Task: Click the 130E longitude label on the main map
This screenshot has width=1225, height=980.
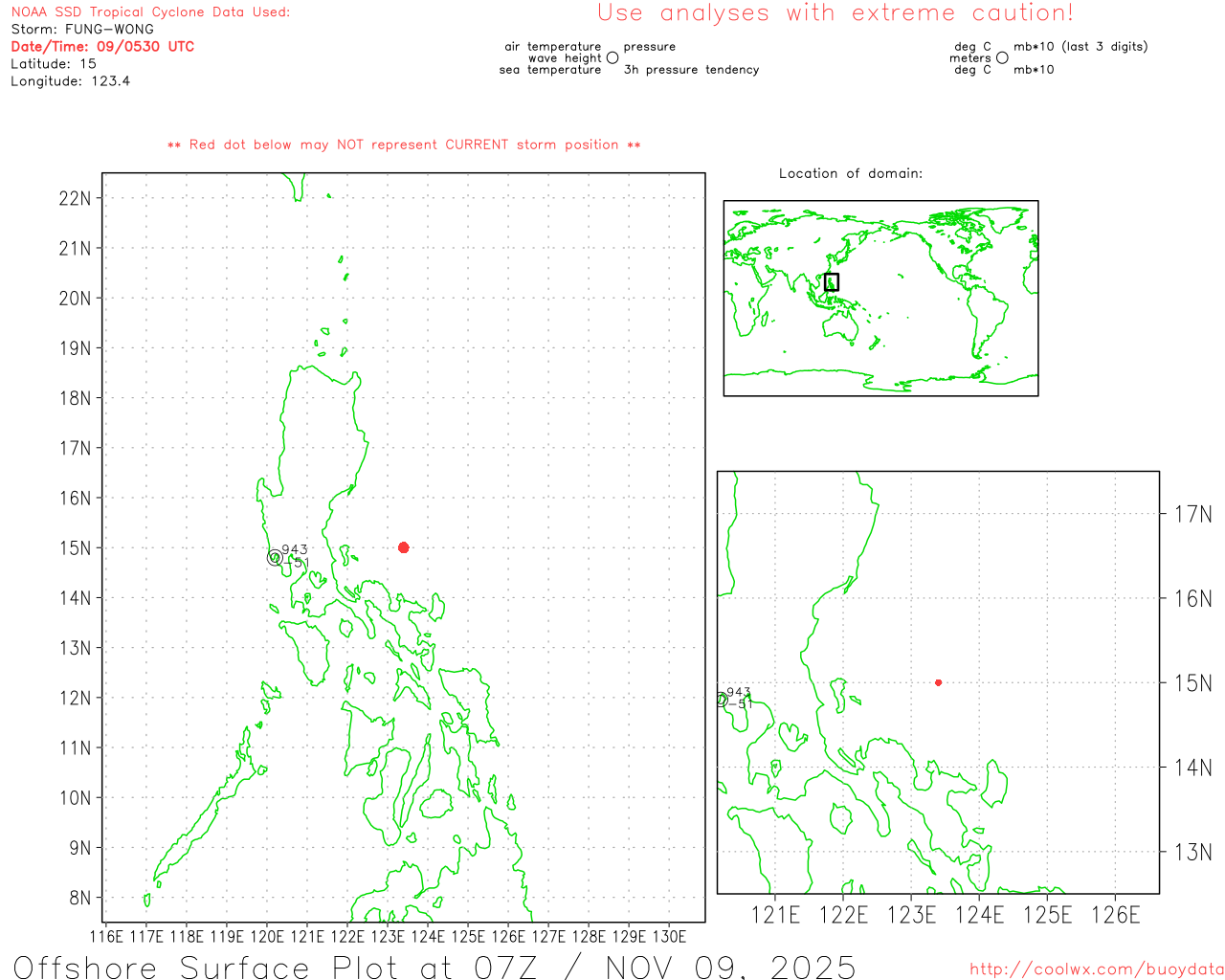Action: point(669,936)
